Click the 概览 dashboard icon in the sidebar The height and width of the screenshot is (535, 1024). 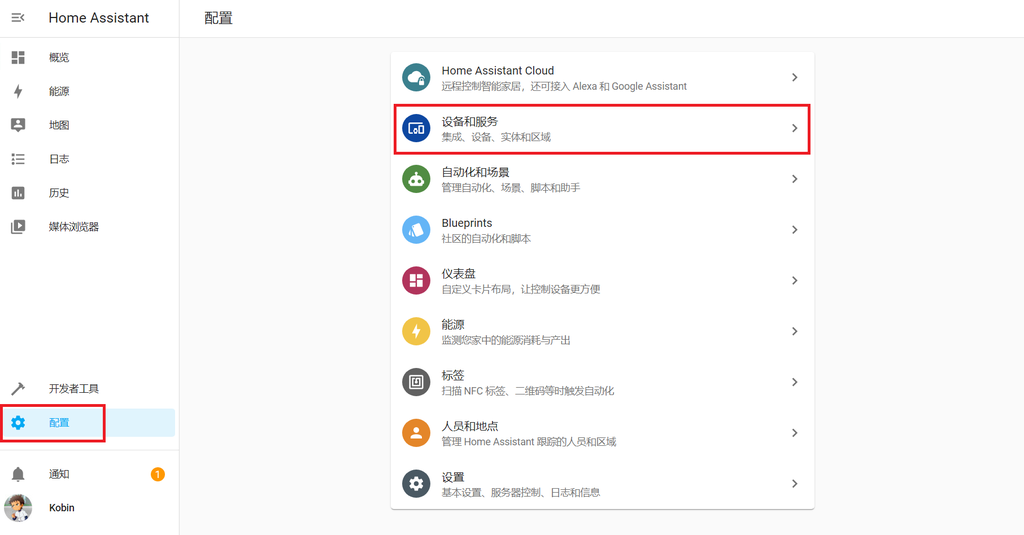[x=18, y=57]
